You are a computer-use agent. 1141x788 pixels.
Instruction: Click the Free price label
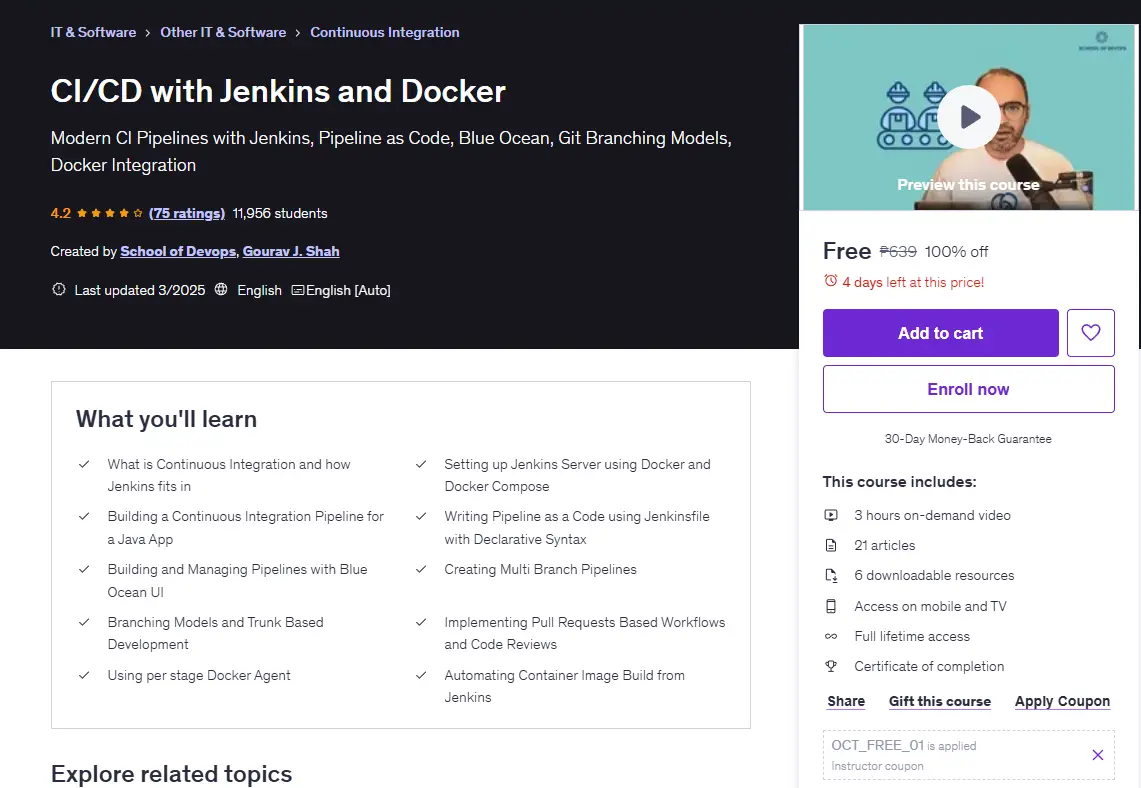846,251
